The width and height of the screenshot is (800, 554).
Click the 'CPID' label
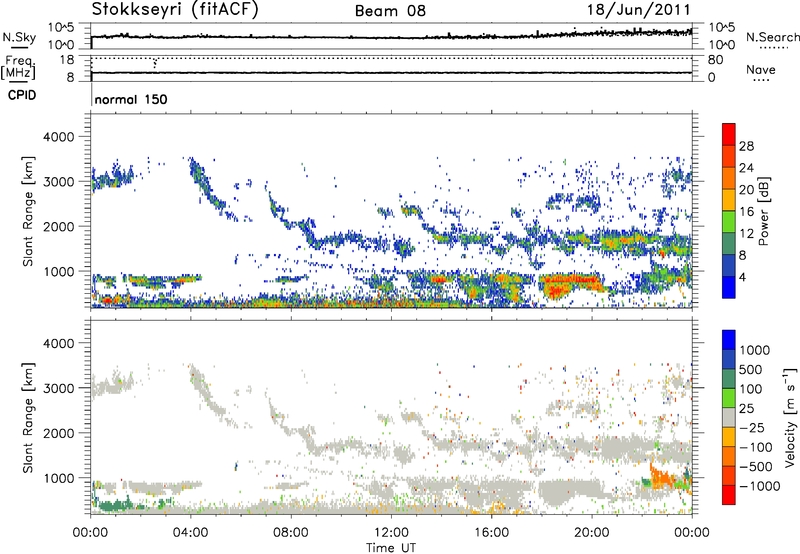(22, 95)
